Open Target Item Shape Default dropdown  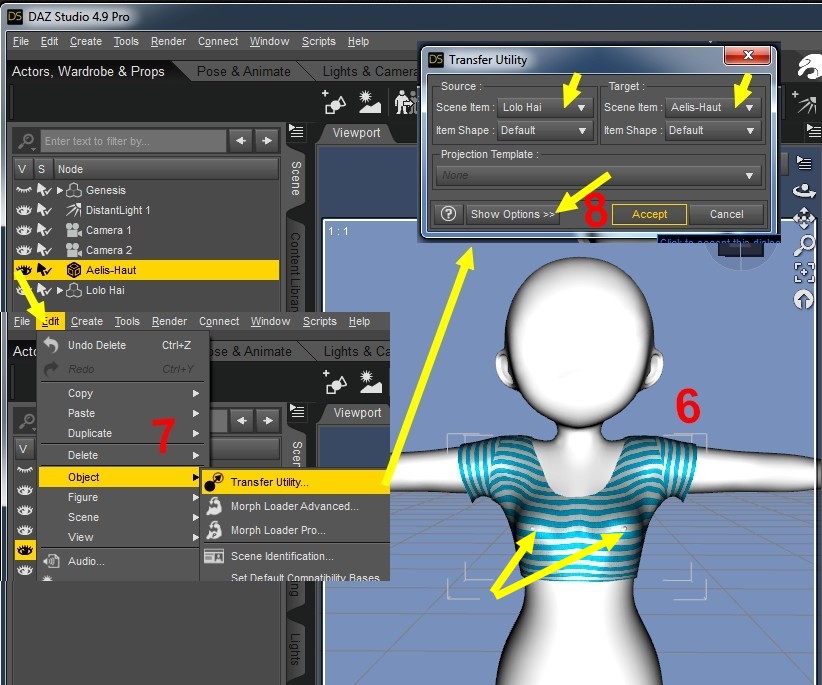tap(713, 131)
